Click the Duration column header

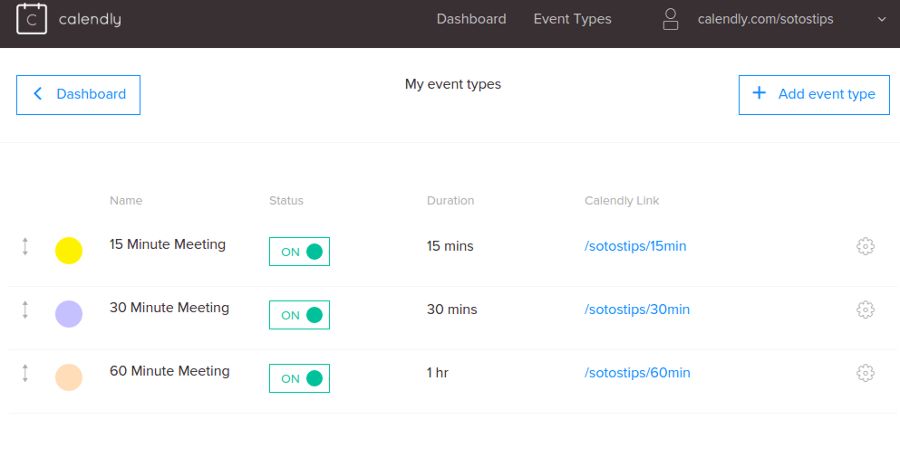click(450, 201)
